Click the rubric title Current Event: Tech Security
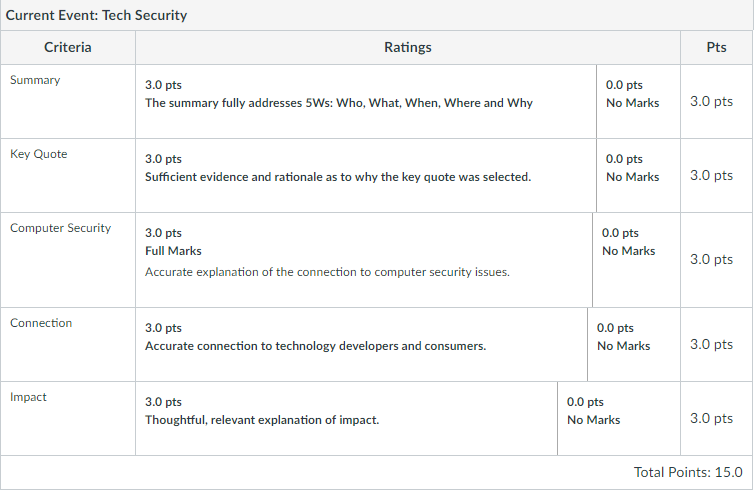The width and height of the screenshot is (754, 491). [x=97, y=16]
